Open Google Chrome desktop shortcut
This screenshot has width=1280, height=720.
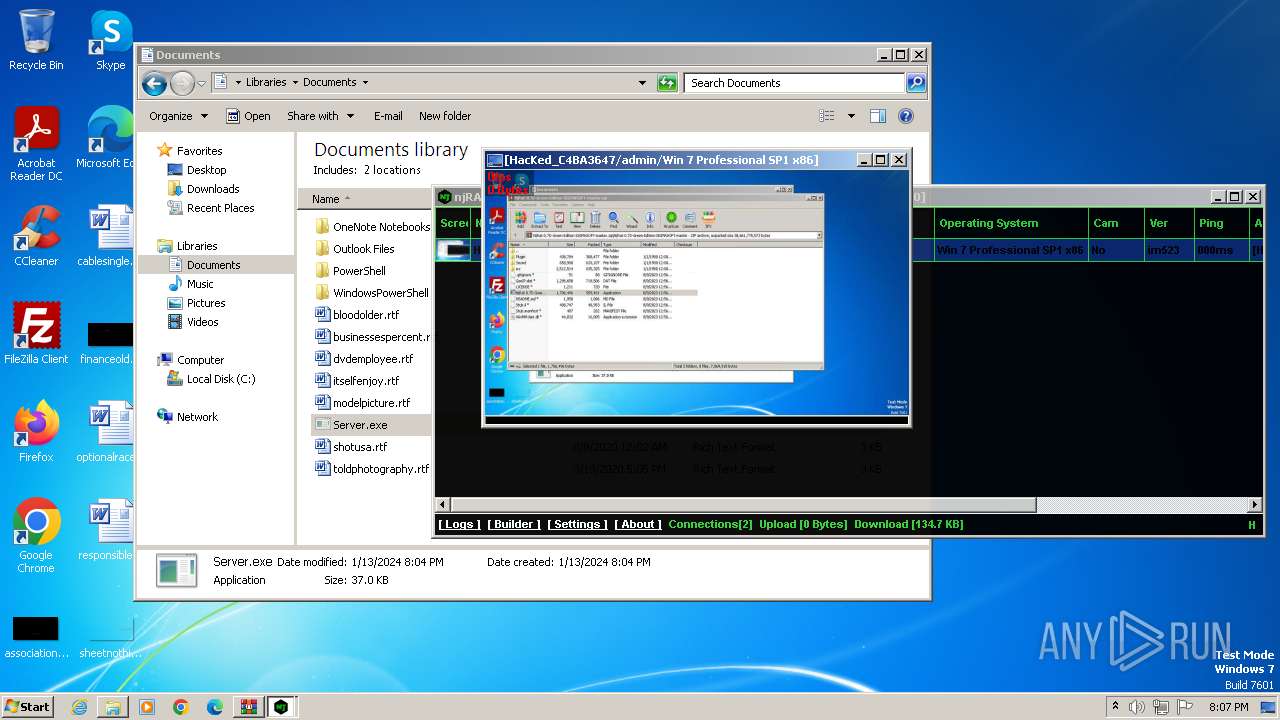coord(36,536)
